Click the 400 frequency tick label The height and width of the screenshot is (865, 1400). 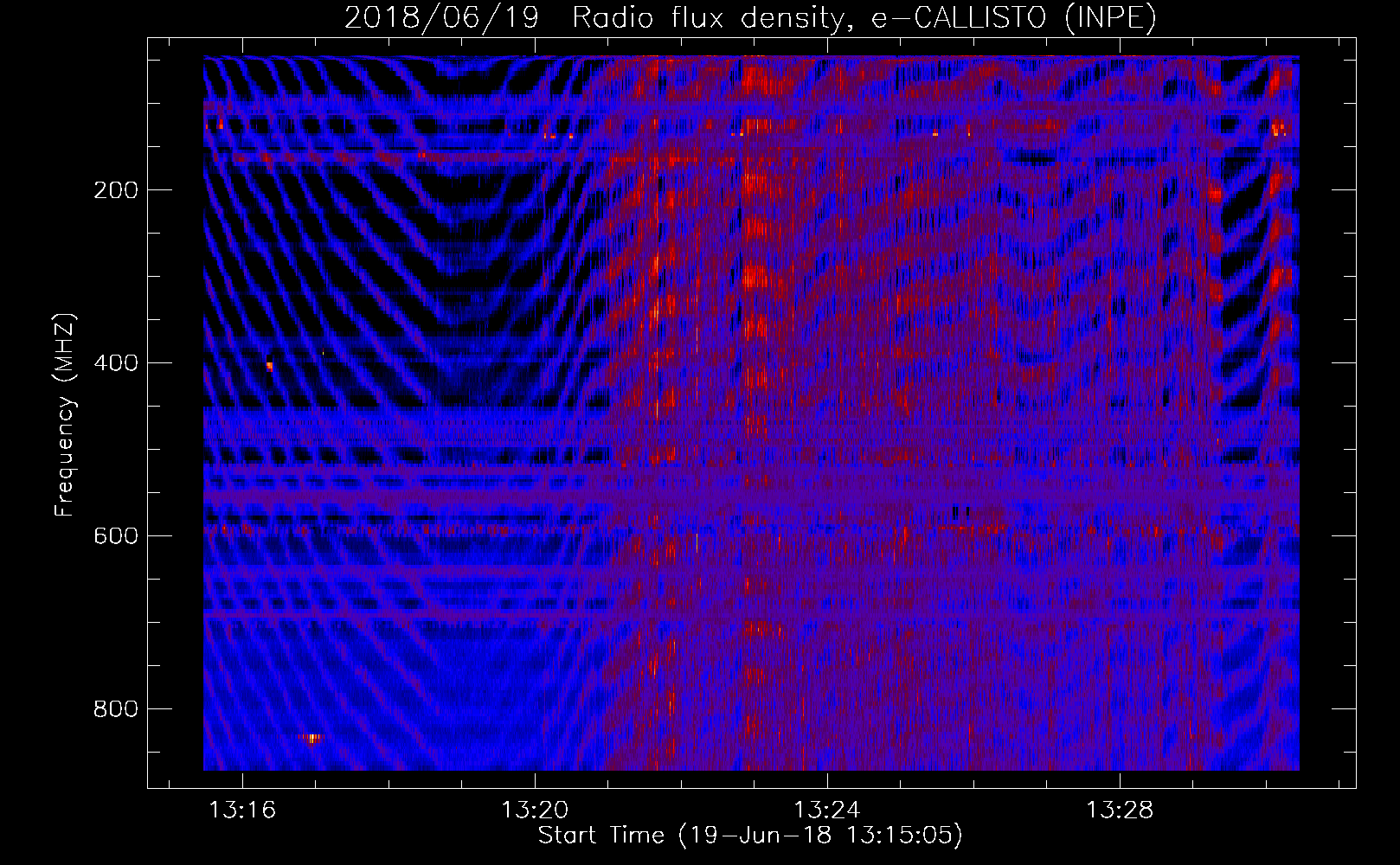tap(116, 363)
